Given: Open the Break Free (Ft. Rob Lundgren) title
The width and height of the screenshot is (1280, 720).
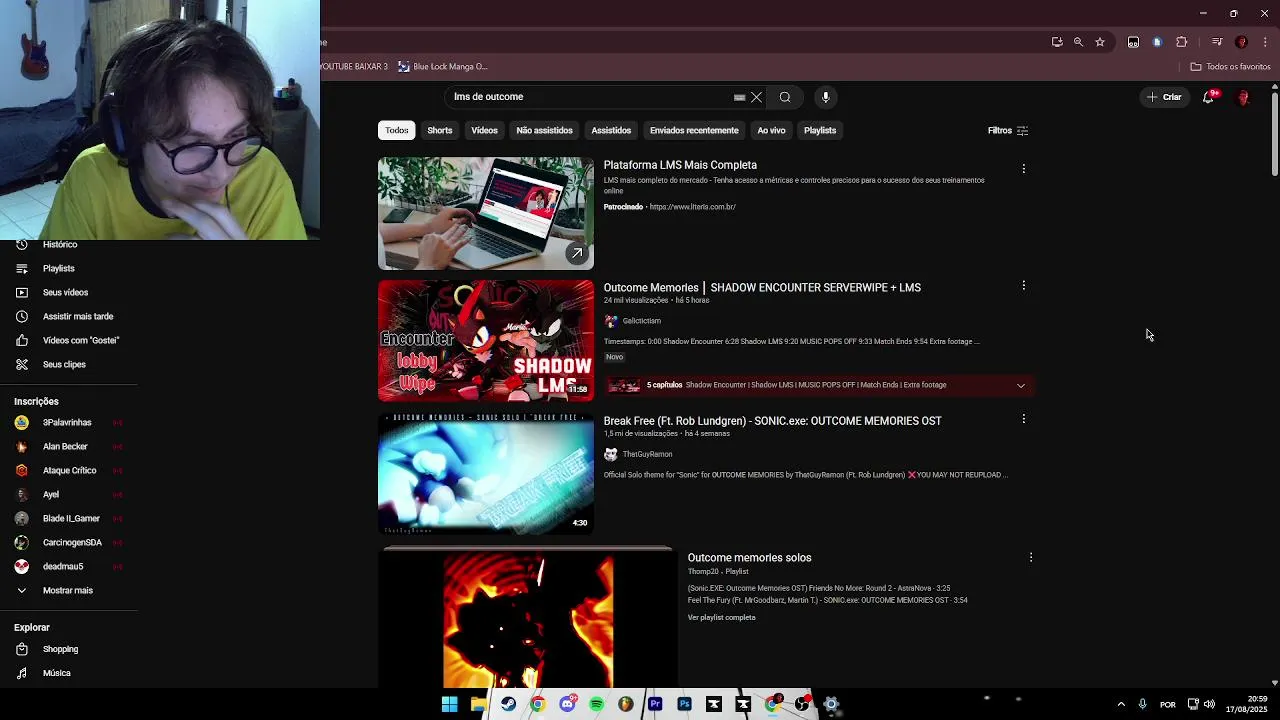Looking at the screenshot, I should [772, 421].
